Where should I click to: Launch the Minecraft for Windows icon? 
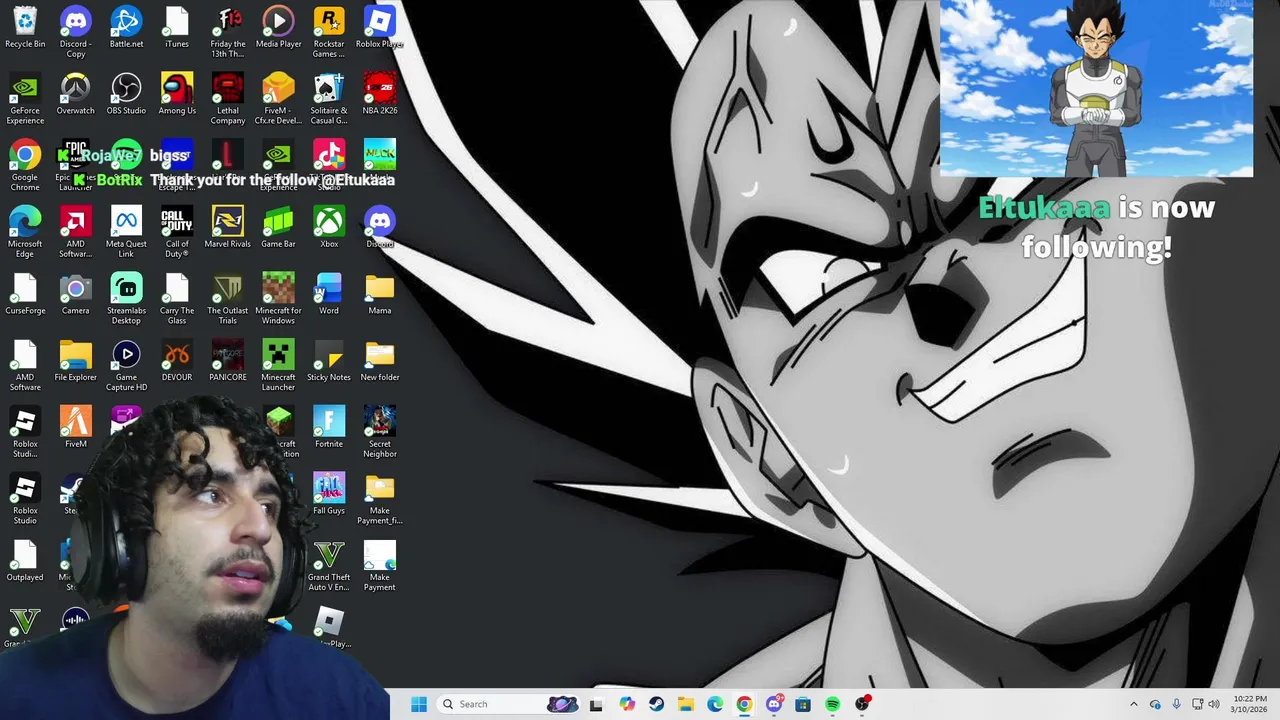point(278,298)
